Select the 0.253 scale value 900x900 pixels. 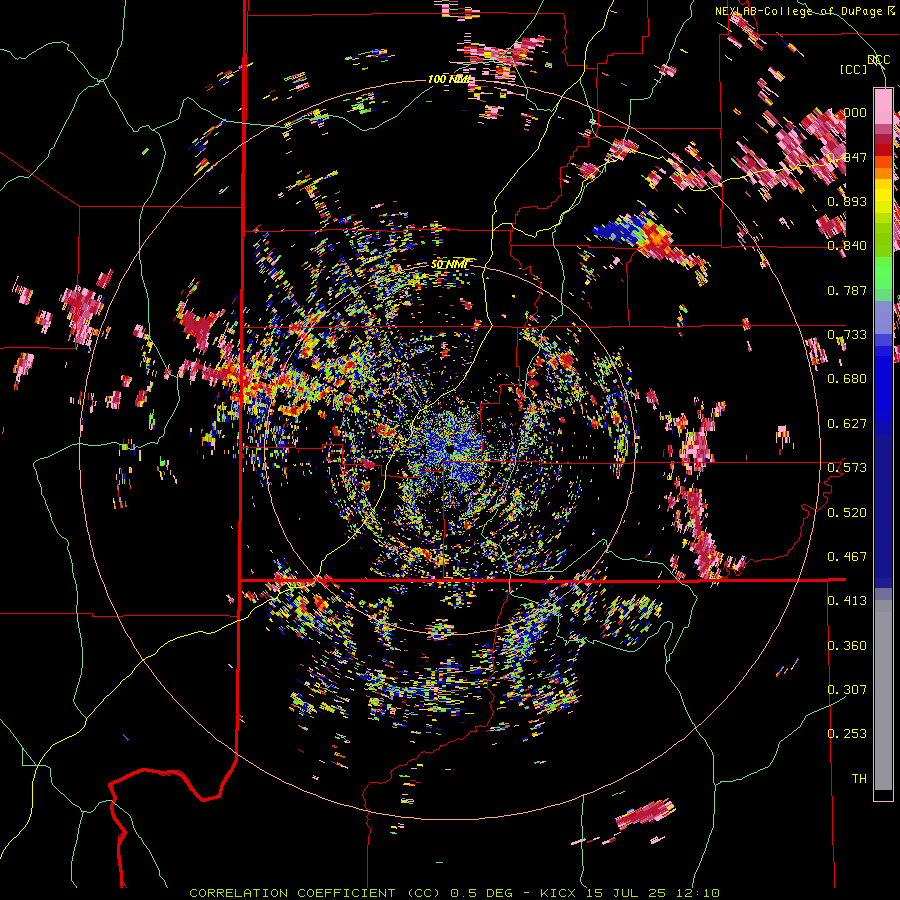coord(847,734)
